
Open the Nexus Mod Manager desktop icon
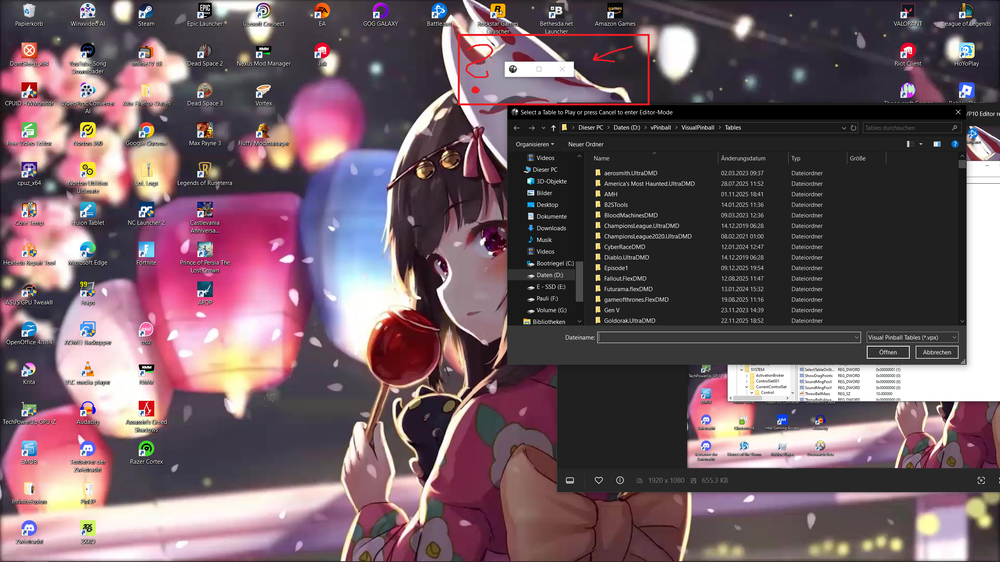tap(263, 55)
